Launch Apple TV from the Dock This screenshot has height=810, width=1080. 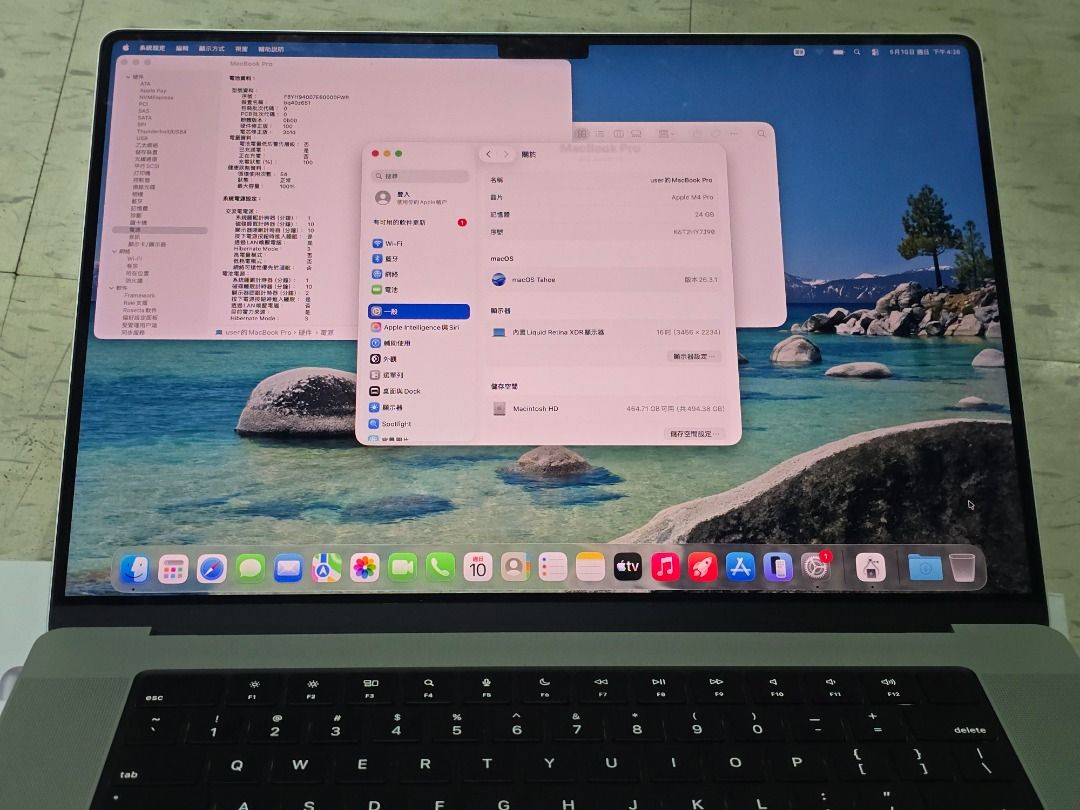627,567
